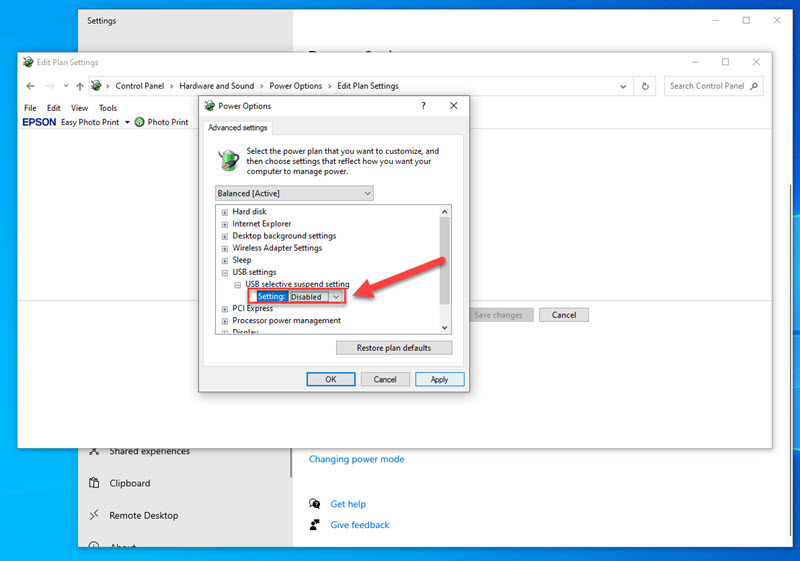Click Get help link in Settings
Viewport: 800px width, 561px height.
[348, 504]
